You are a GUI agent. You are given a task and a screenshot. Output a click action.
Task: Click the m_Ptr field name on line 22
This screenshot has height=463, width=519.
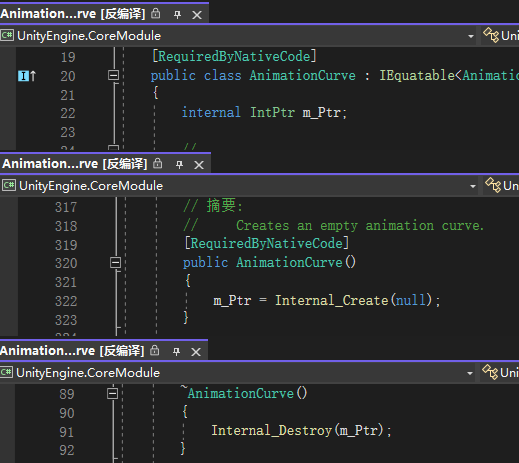[x=322, y=113]
